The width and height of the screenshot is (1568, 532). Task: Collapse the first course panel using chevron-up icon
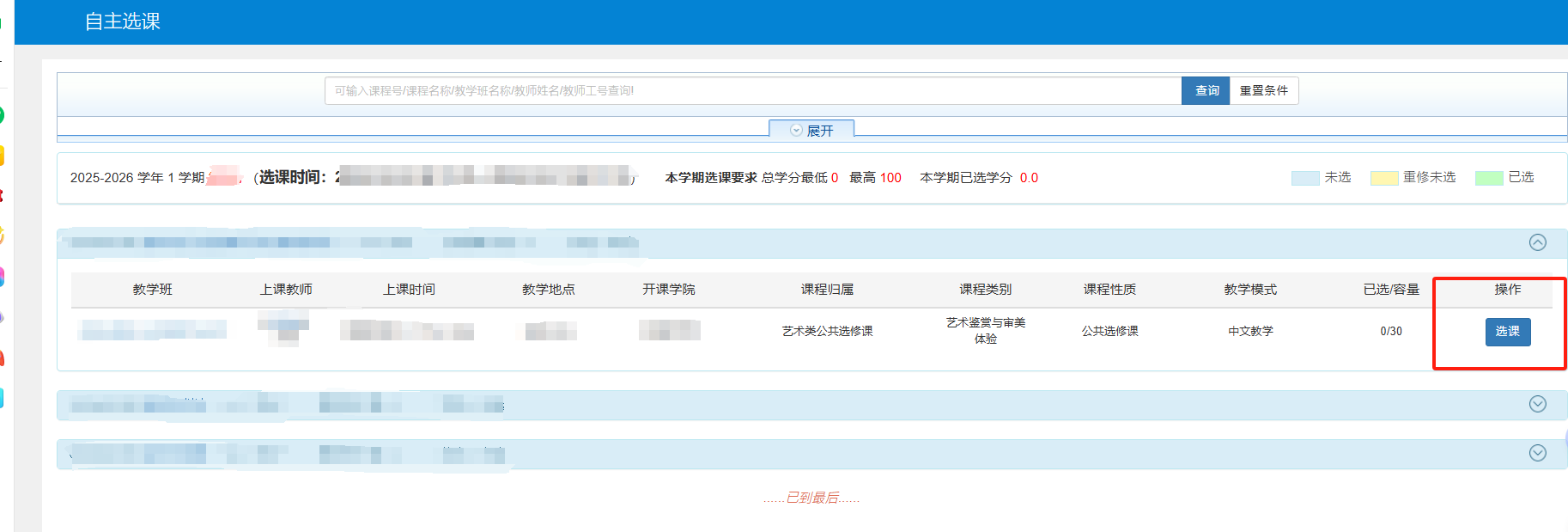click(1537, 242)
